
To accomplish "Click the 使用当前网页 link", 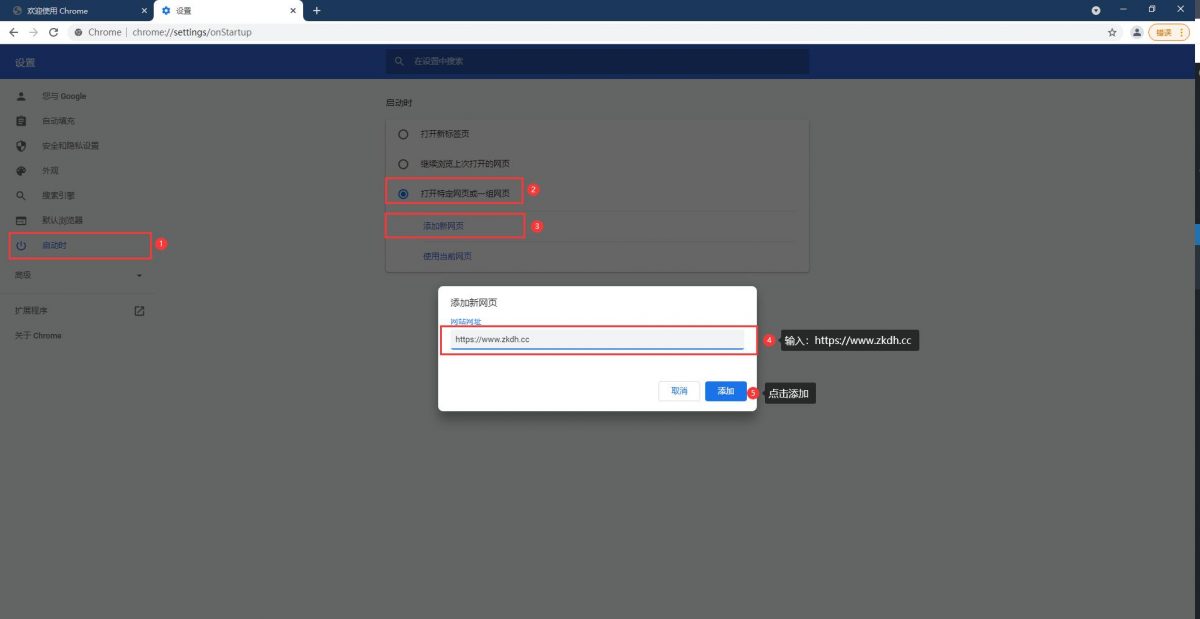I will [447, 256].
